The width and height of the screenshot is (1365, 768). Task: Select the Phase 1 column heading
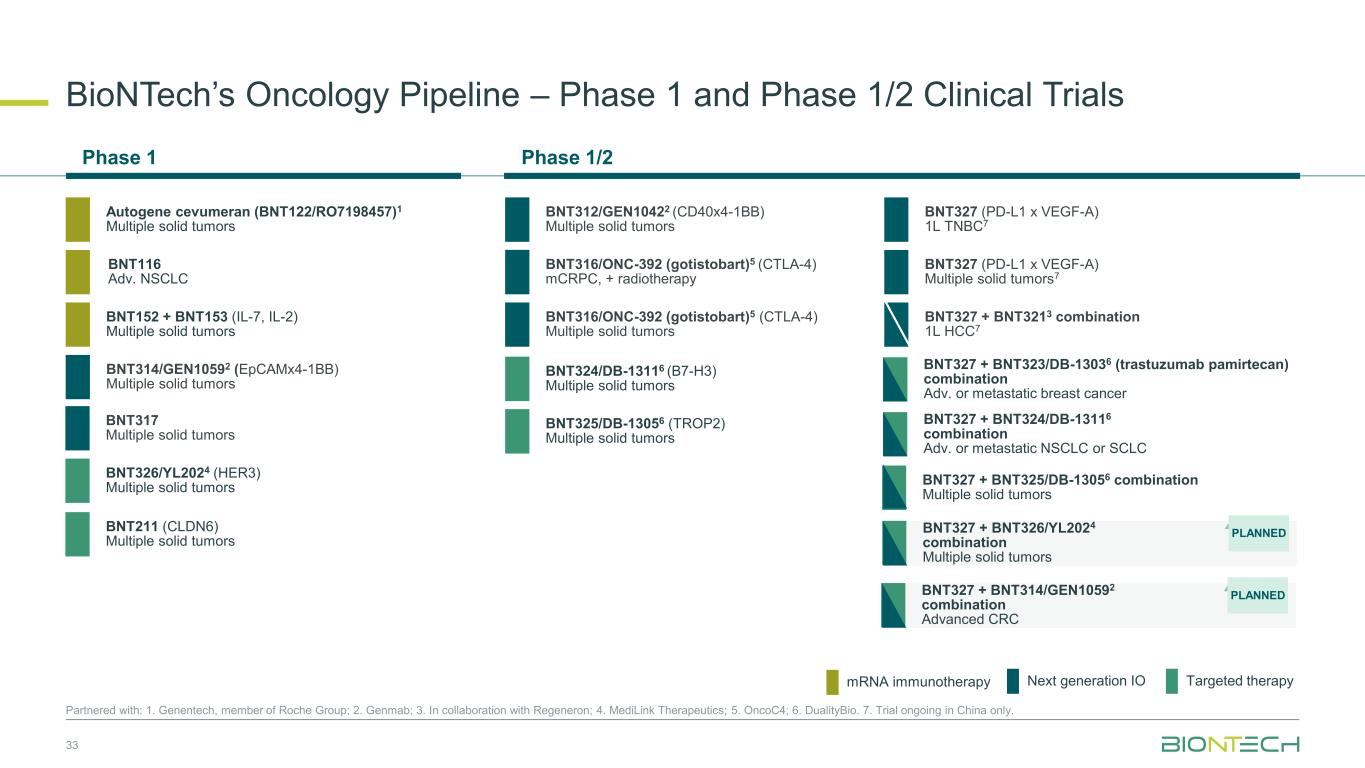[x=119, y=157]
